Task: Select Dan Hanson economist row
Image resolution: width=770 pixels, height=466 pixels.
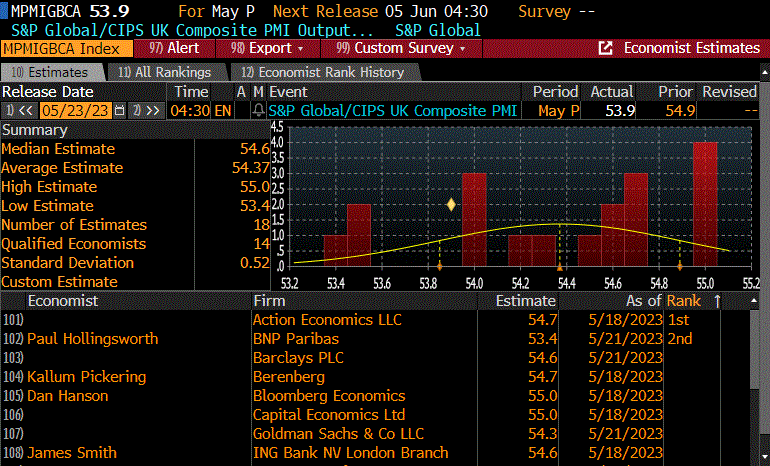Action: (67, 396)
